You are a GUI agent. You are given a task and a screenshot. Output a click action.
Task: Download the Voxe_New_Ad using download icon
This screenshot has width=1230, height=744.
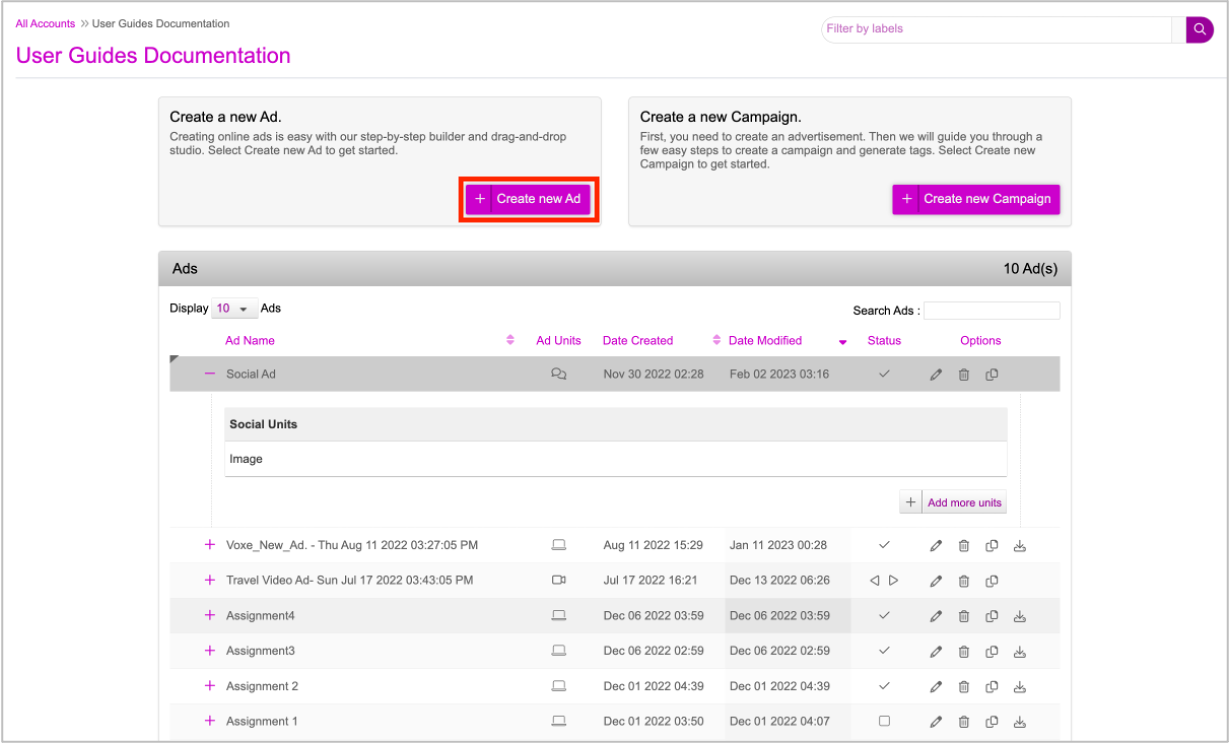[1020, 546]
